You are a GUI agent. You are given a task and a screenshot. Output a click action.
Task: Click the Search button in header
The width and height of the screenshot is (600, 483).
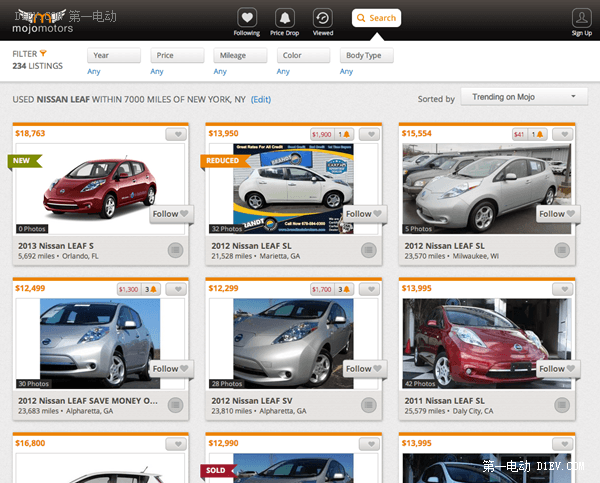(376, 18)
